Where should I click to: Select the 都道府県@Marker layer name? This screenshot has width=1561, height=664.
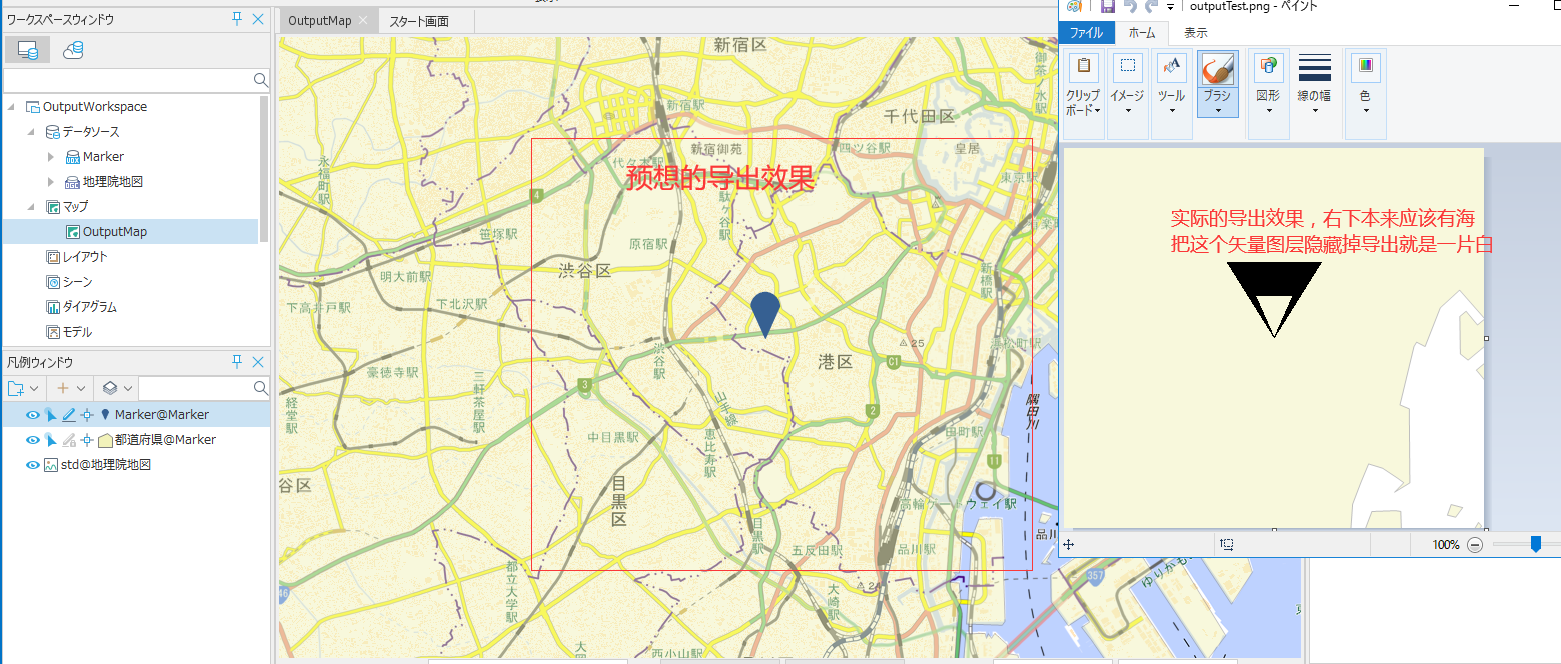pos(165,440)
